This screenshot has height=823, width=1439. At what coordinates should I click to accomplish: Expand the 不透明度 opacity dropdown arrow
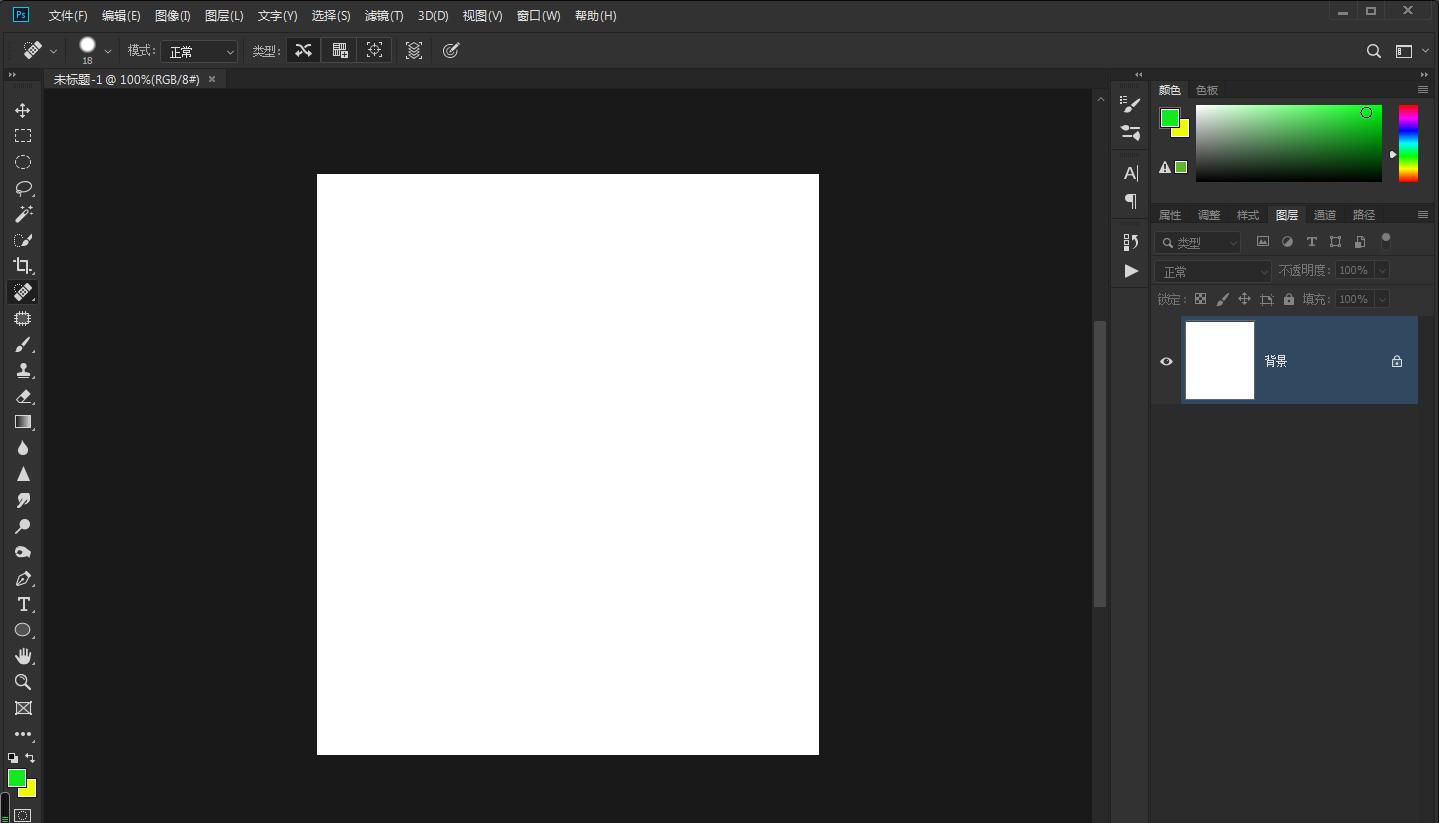tap(1382, 270)
